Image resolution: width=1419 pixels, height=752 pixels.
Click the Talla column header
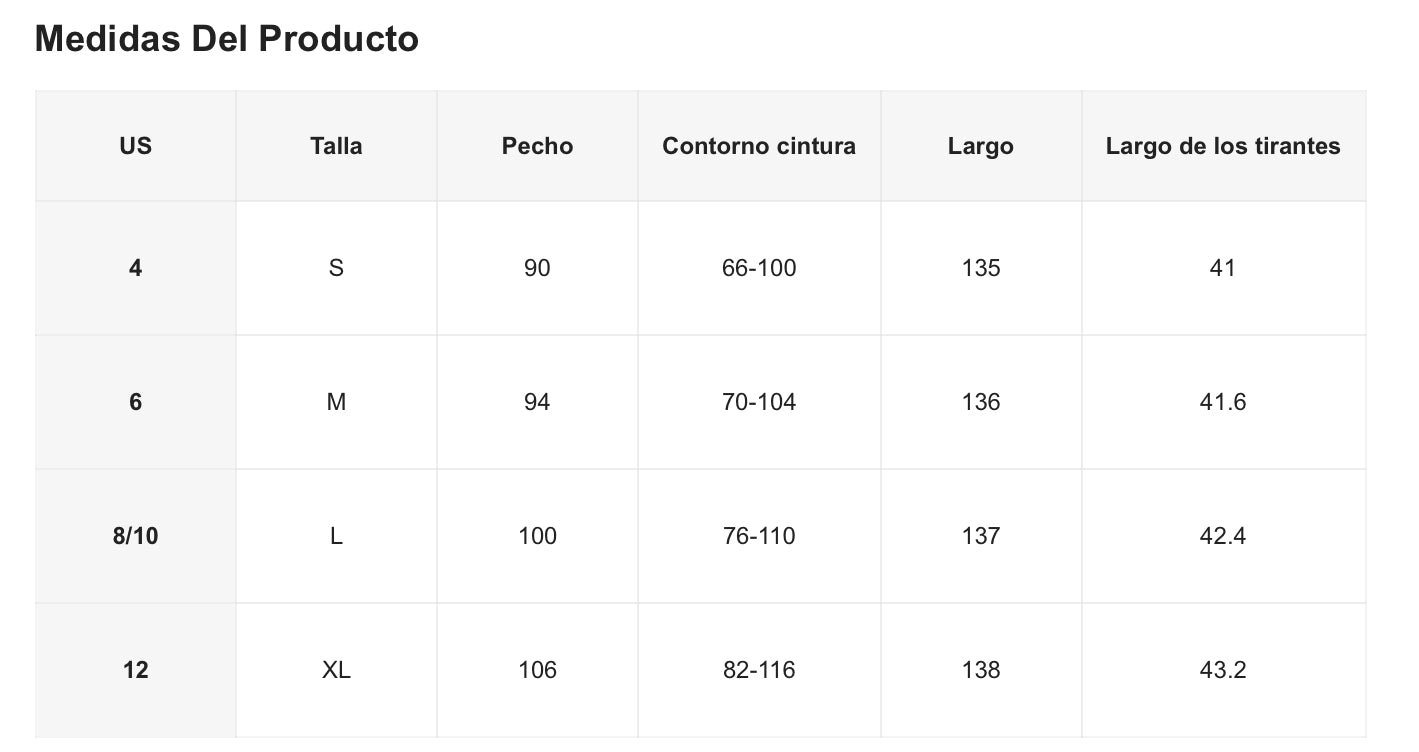point(336,146)
